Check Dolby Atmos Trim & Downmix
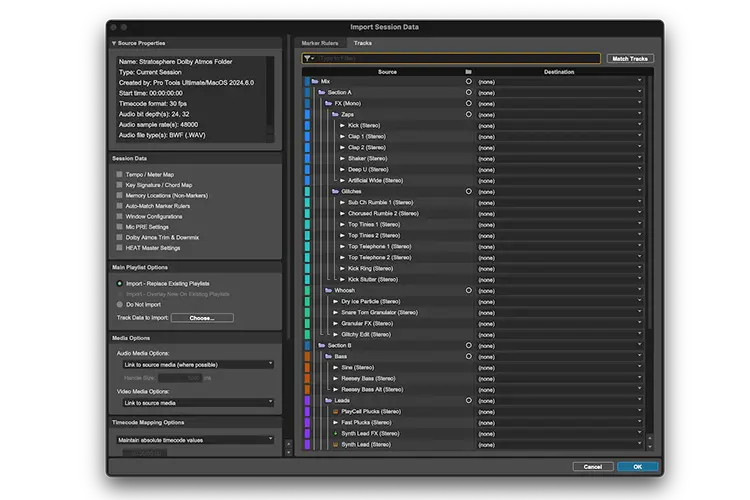The image size is (750, 500). tap(120, 238)
